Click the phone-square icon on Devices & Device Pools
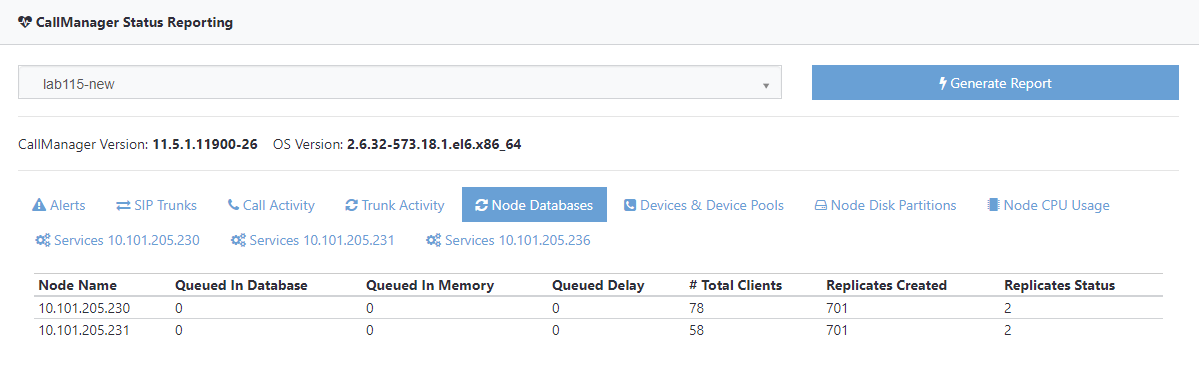This screenshot has width=1199, height=391. point(630,205)
